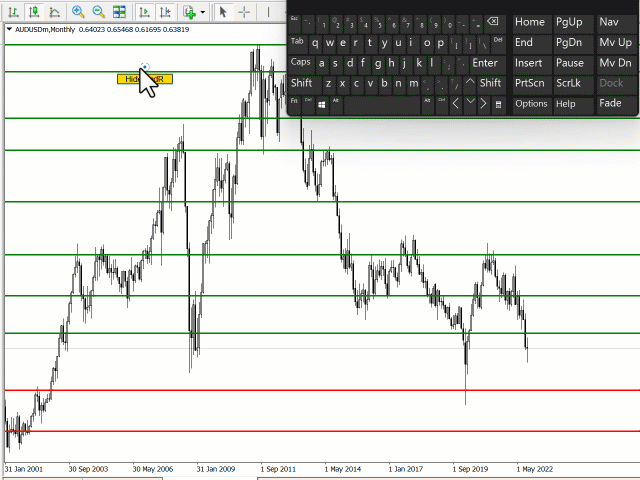Click the 30 Sep 2003 date label
The image size is (640, 480).
(88, 469)
